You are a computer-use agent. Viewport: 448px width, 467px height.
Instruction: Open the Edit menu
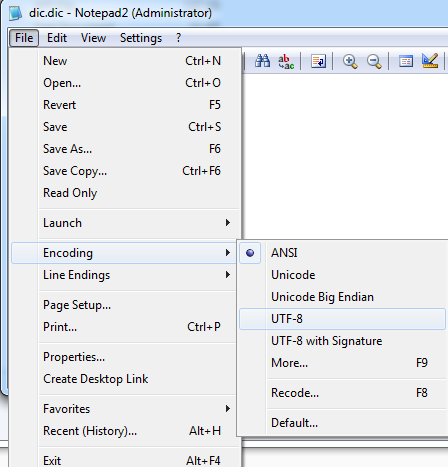[x=57, y=38]
